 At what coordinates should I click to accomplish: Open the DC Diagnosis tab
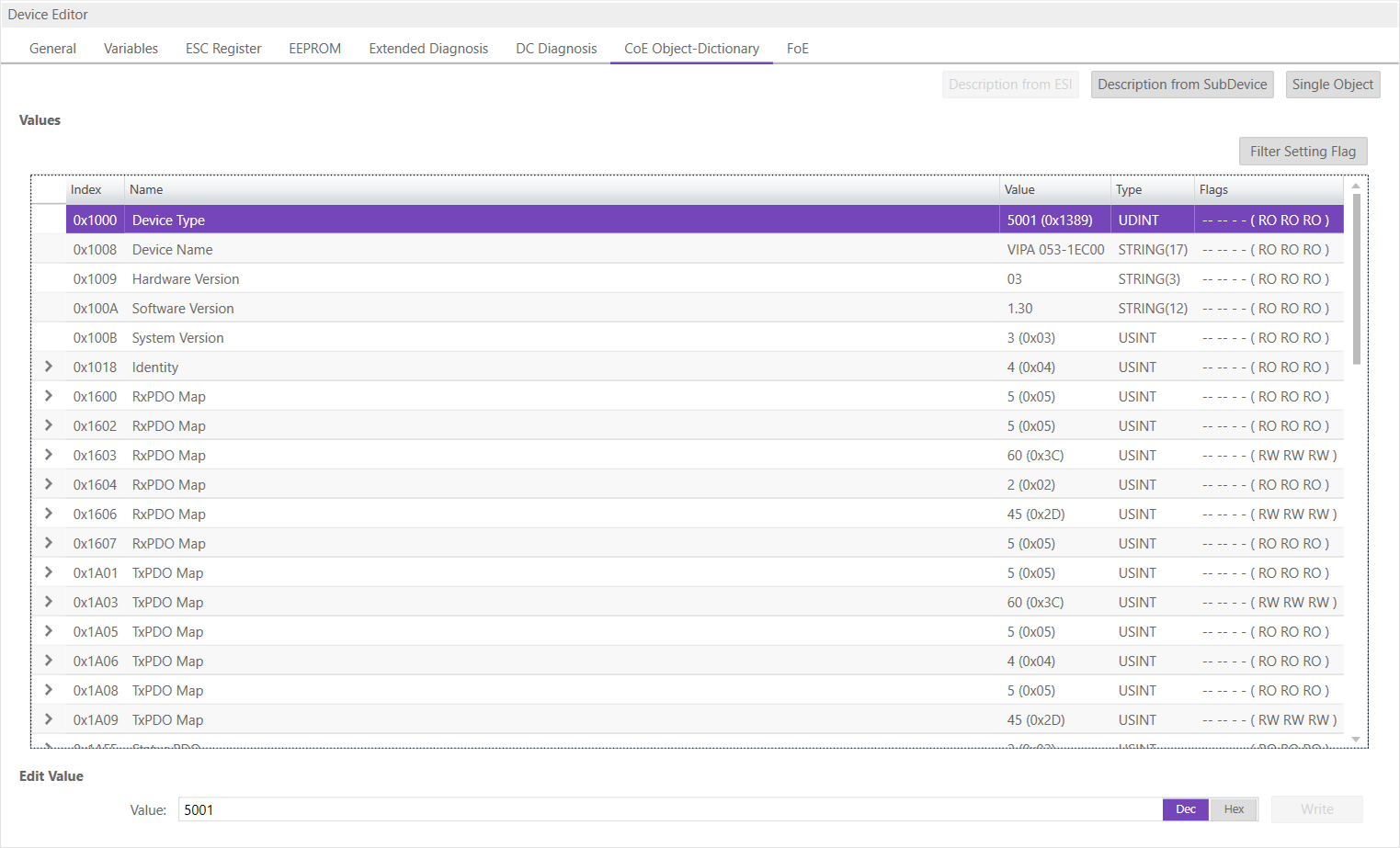coord(556,49)
